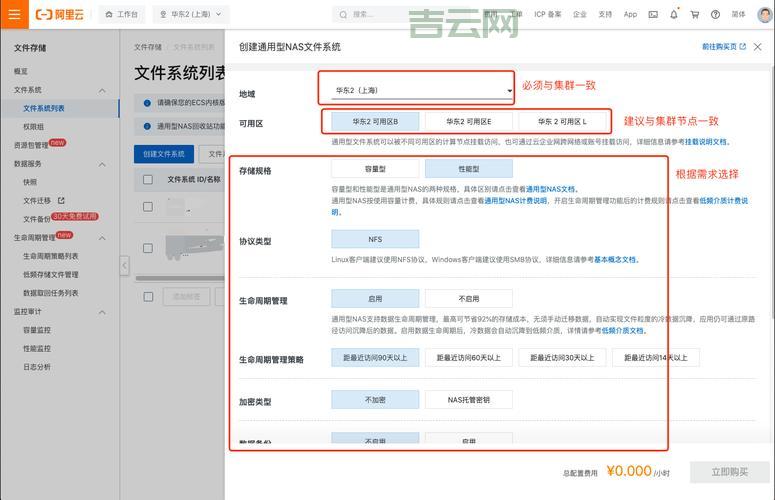
Task: Open 资源包管理 in the sidebar
Action: click(x=31, y=145)
